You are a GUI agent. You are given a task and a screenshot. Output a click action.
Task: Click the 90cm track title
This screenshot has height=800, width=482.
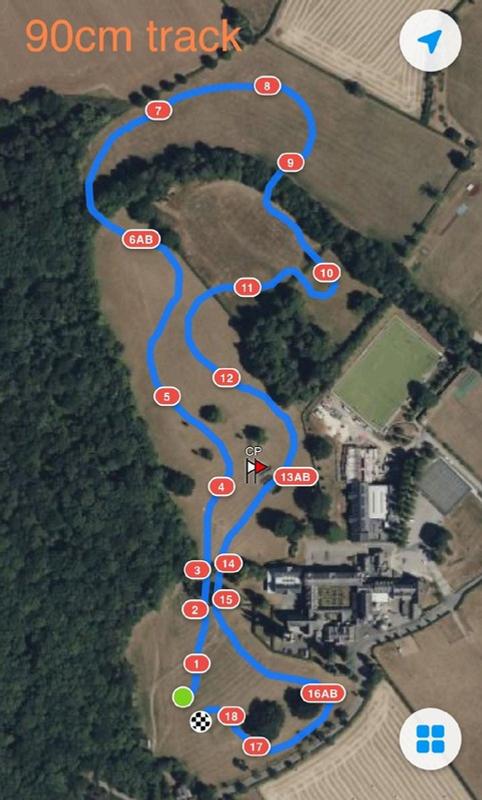point(133,36)
